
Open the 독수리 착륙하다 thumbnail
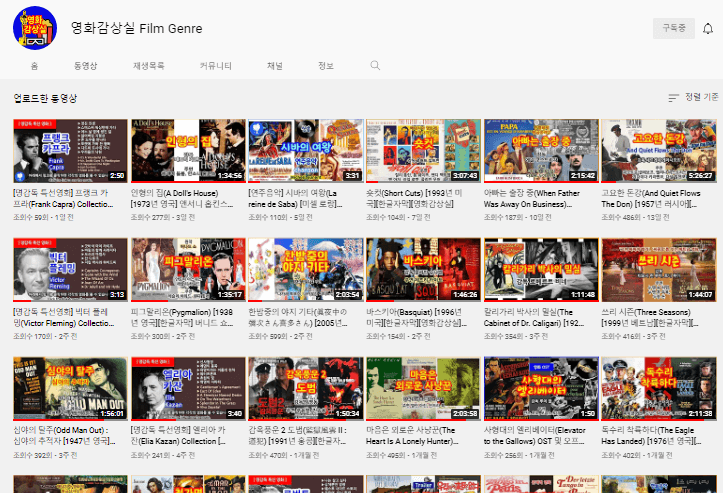pyautogui.click(x=659, y=388)
